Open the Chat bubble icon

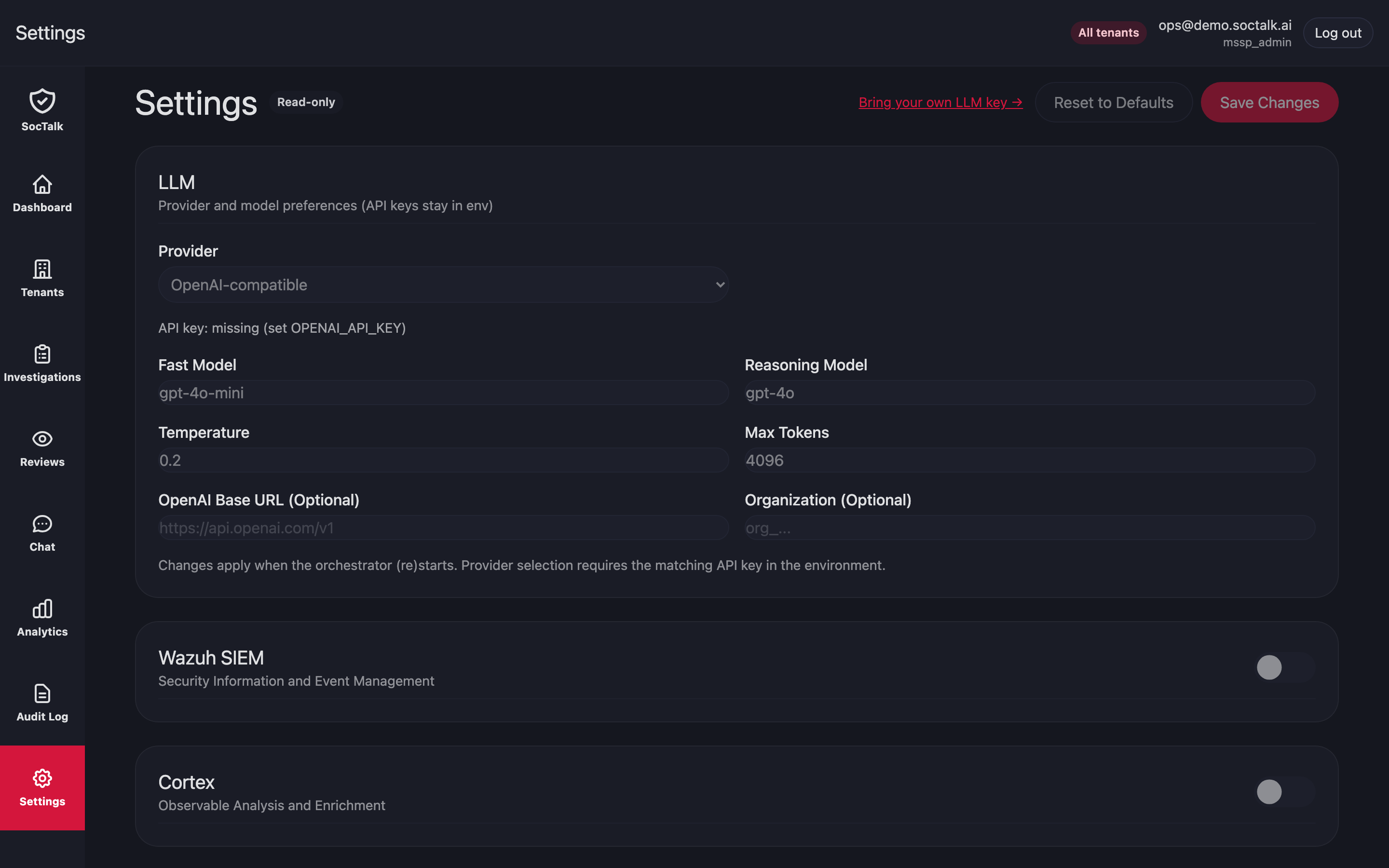click(x=42, y=524)
